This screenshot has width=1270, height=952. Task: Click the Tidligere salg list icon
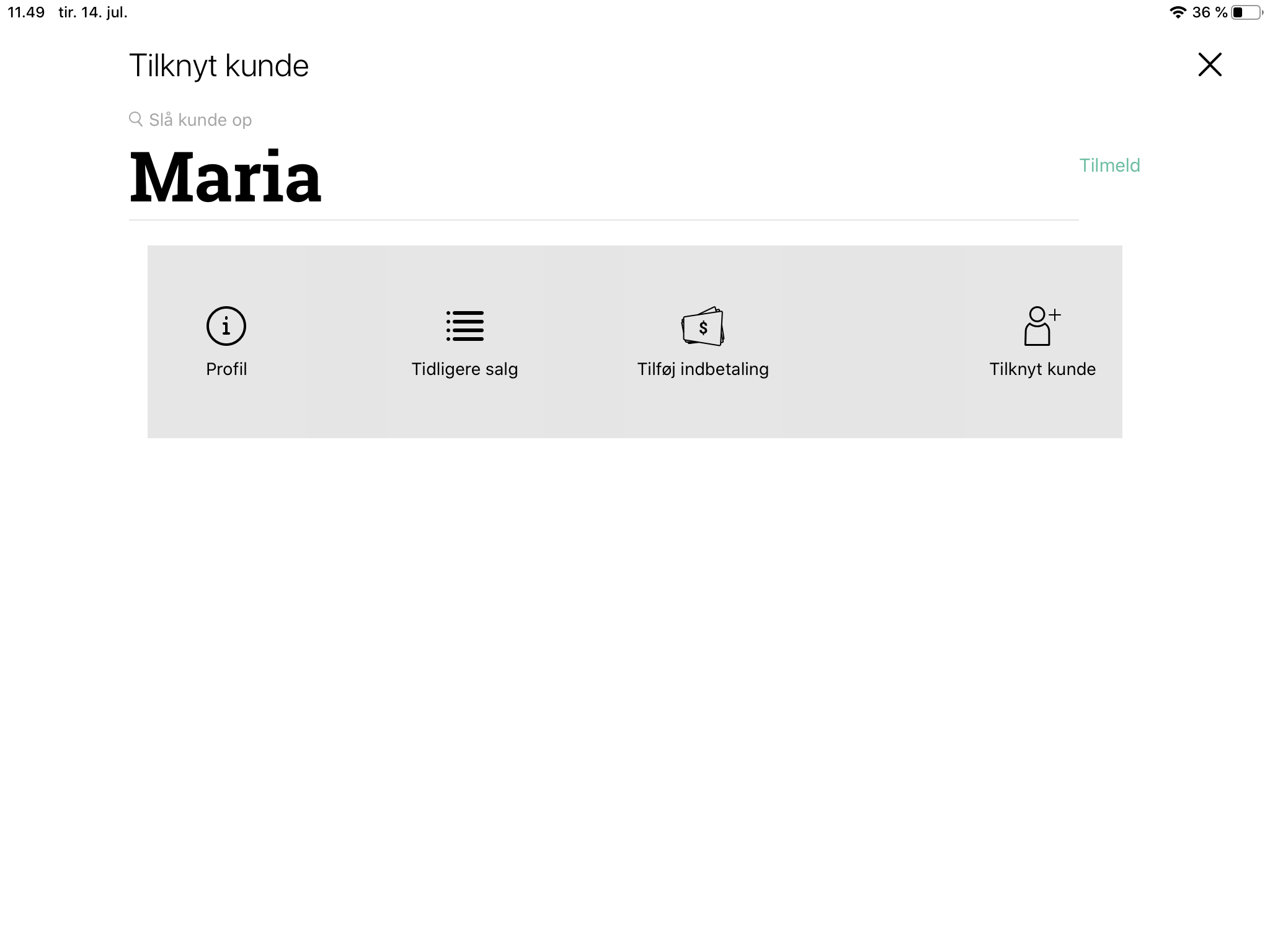[465, 326]
